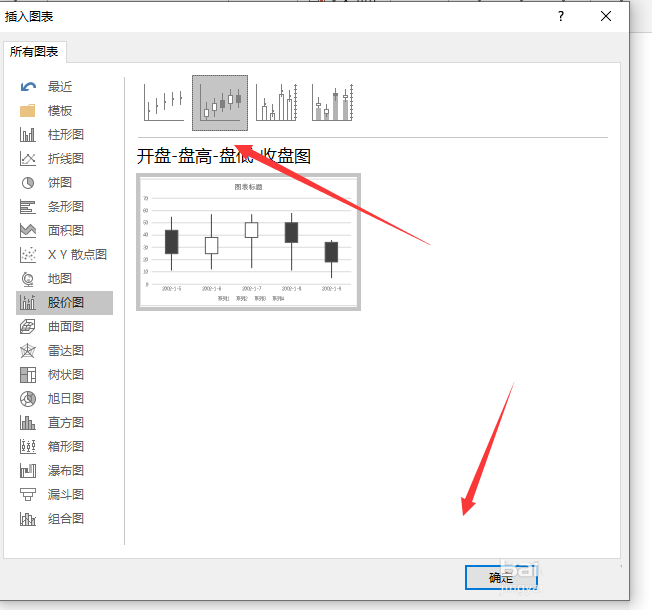
Task: Click the 瀑布图 label text
Action: (x=66, y=471)
